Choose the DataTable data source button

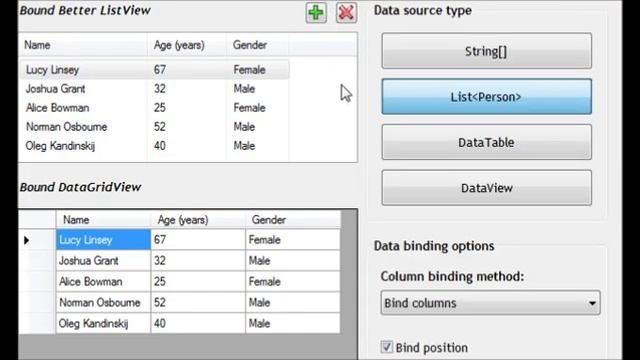click(486, 142)
